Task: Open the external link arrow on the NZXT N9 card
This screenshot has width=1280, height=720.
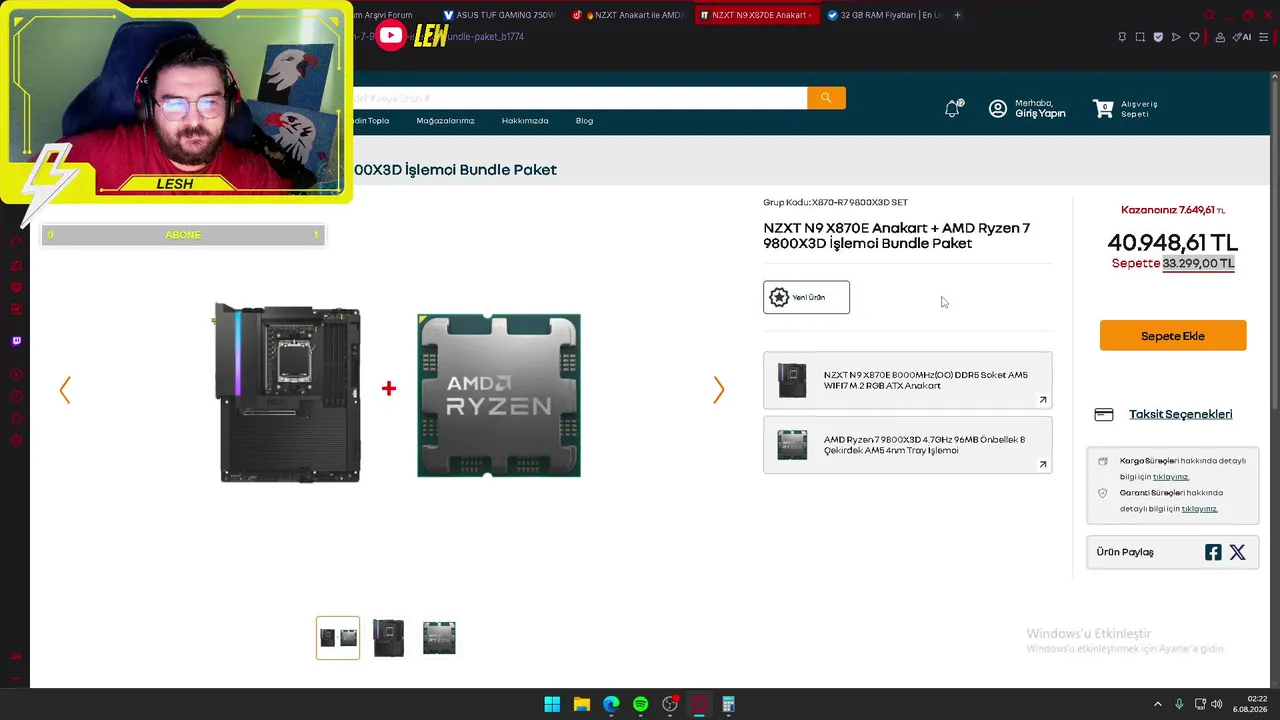Action: [1042, 400]
